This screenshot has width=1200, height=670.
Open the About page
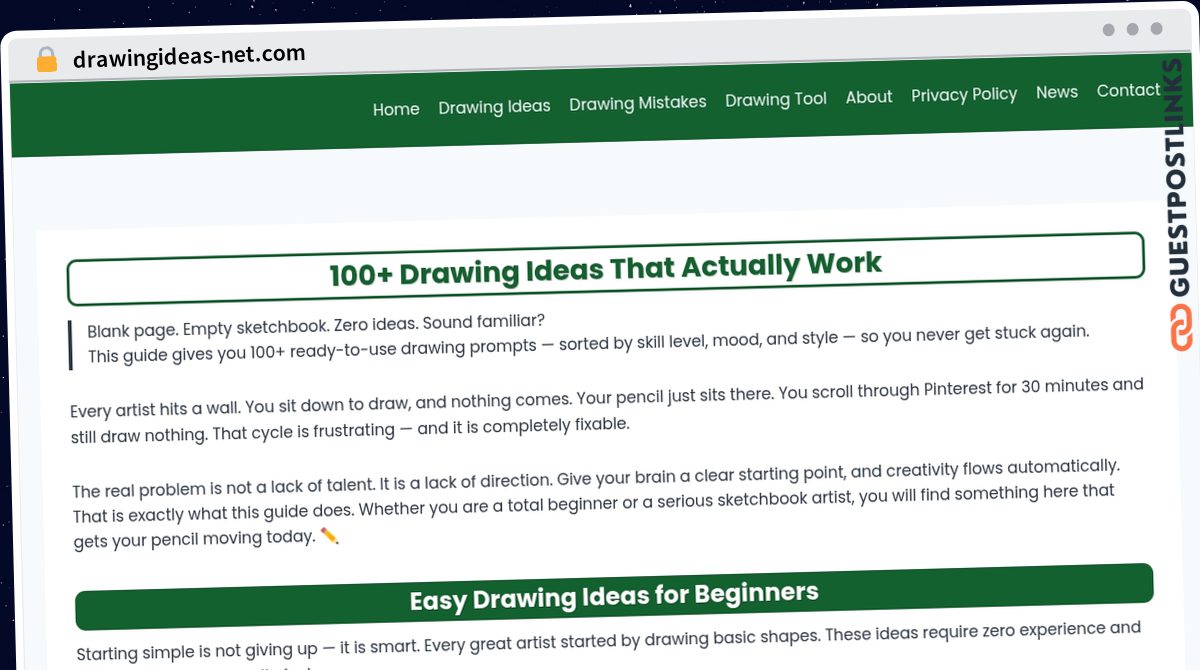869,97
